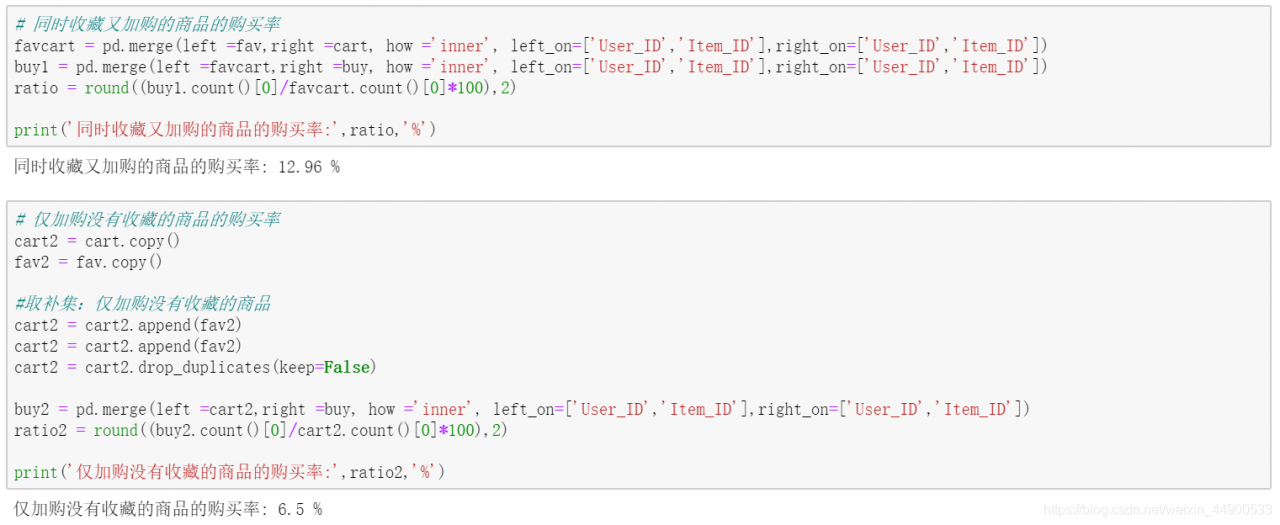Click the 'cart2 = cart.copy()' line
The image size is (1280, 525).
click(x=97, y=241)
